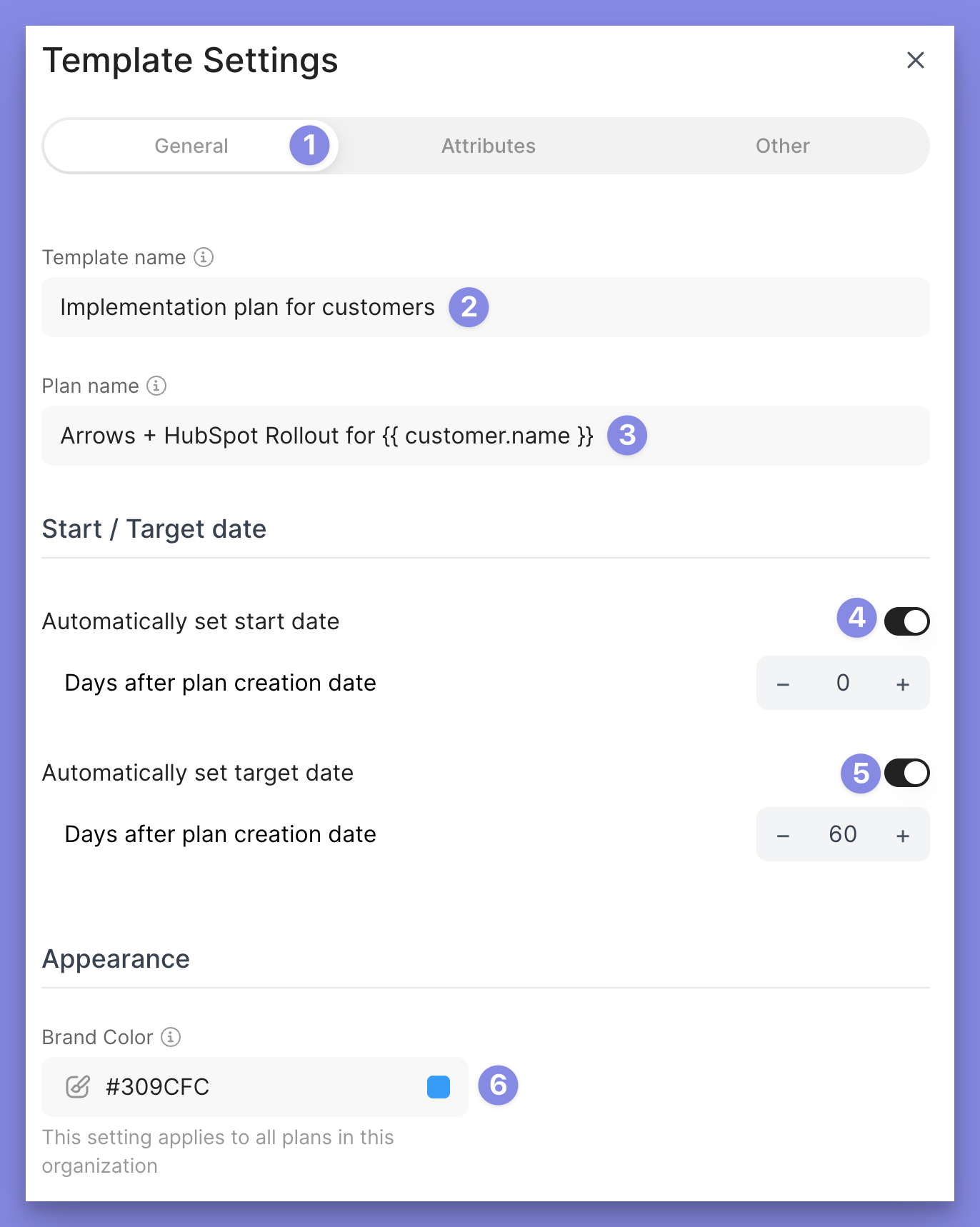The height and width of the screenshot is (1227, 980).
Task: Close the Template Settings dialog
Action: pyautogui.click(x=915, y=60)
